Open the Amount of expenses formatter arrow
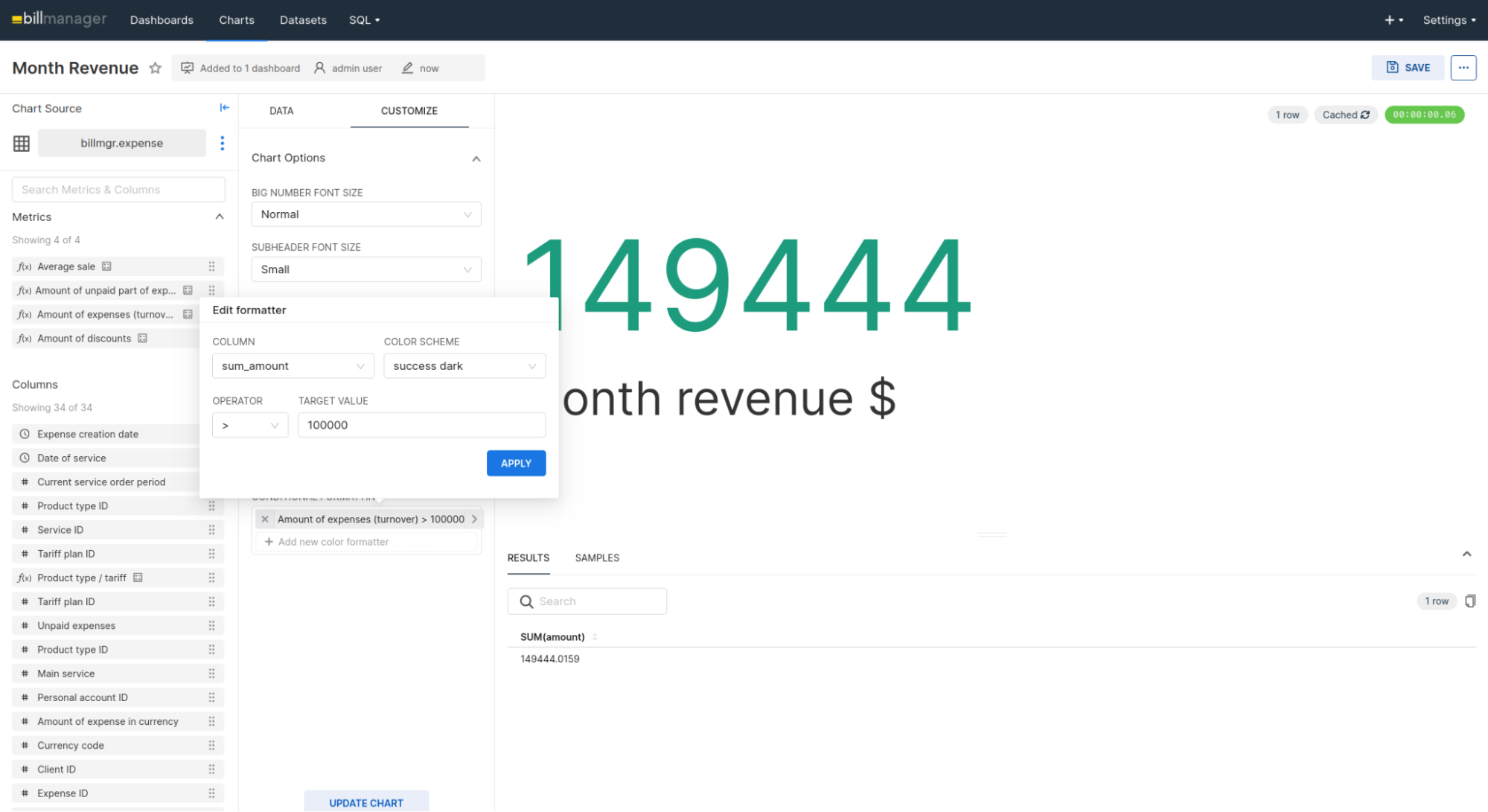Screen dimensions: 1488x812 474,520
